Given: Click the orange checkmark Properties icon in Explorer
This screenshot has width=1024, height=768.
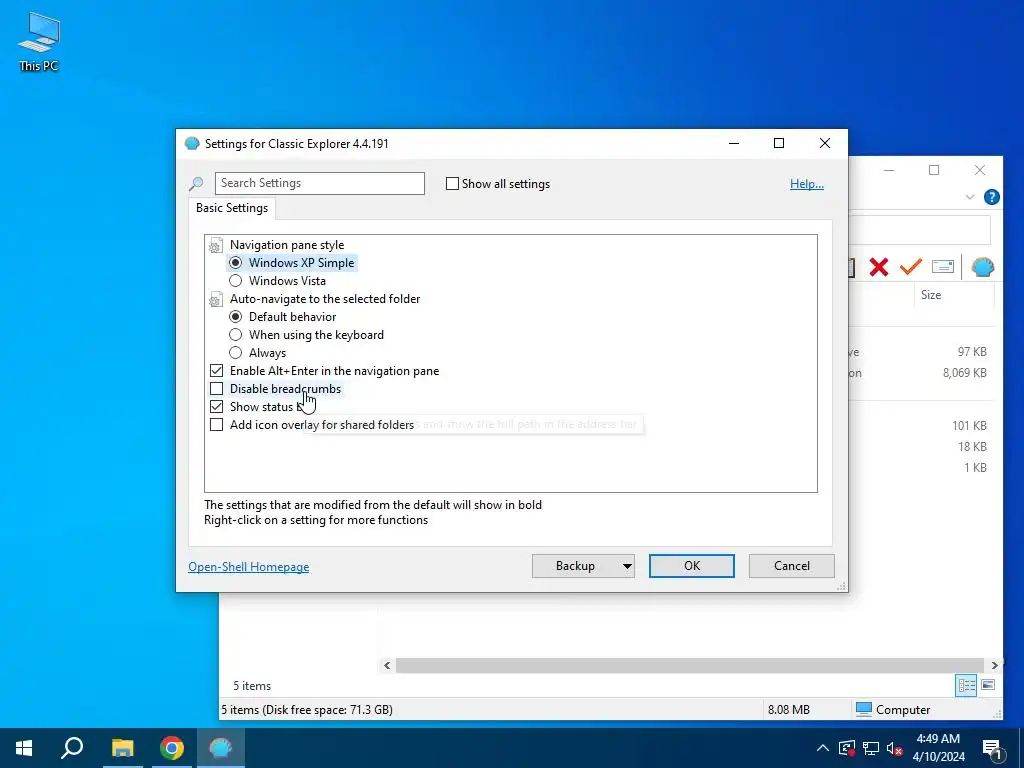Looking at the screenshot, I should tap(910, 266).
